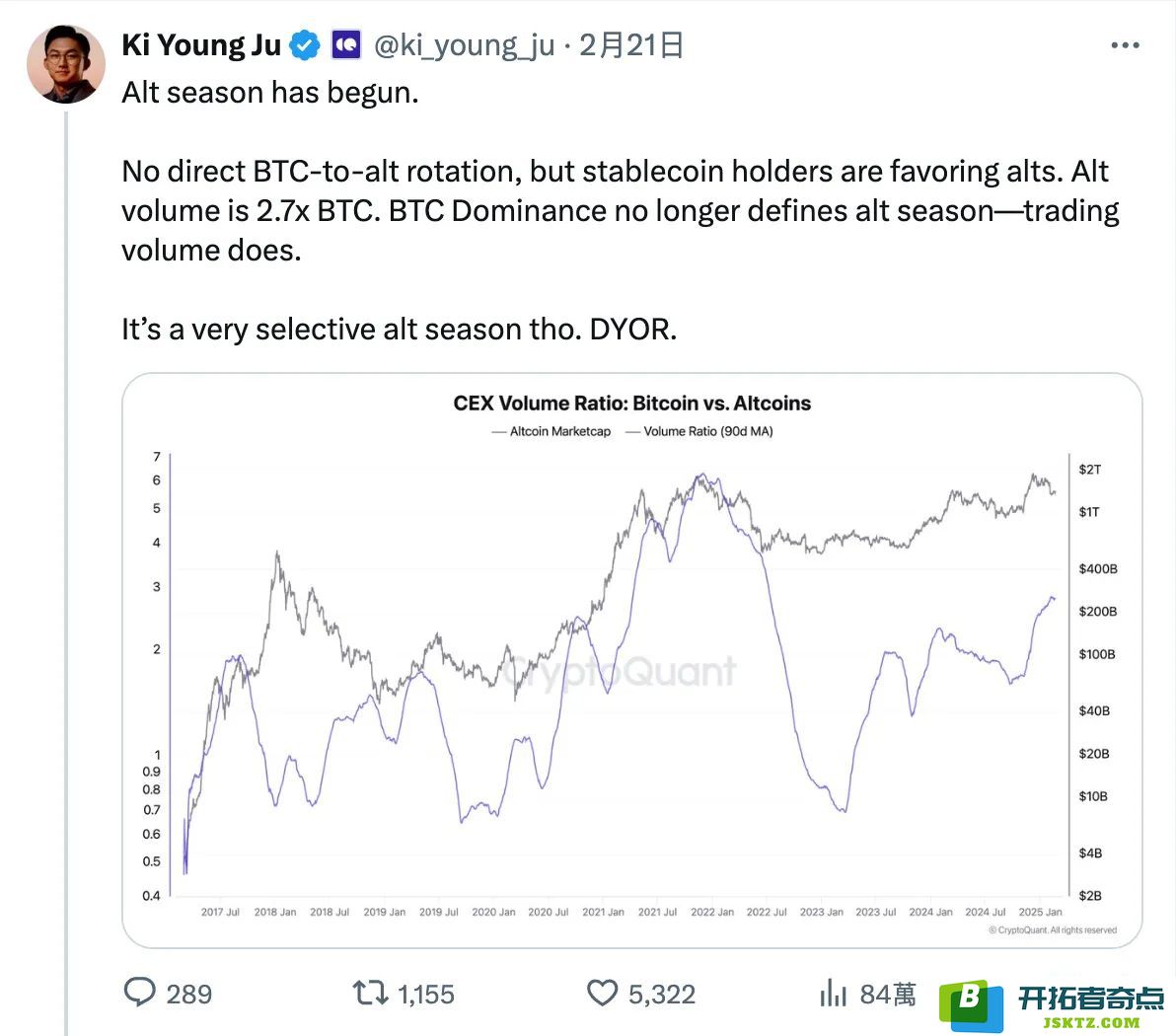Click the chart title CEX Volume Ratio

pos(631,403)
